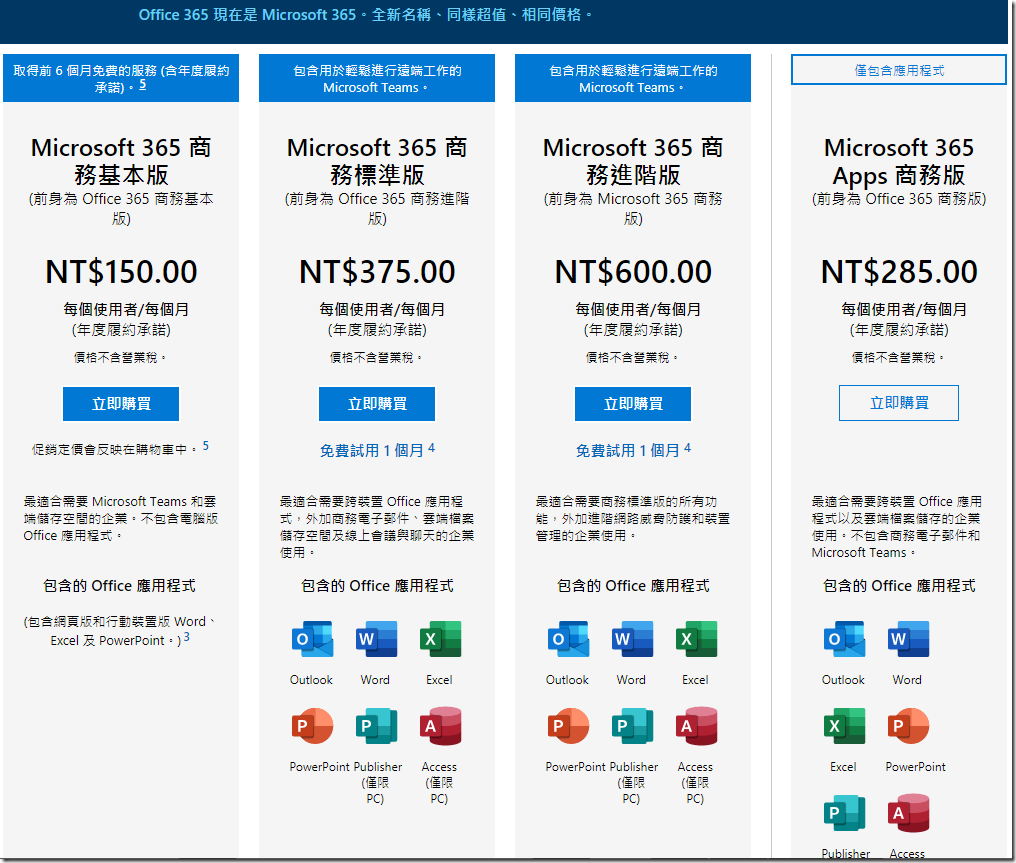1016x863 pixels.
Task: Click 包含的 Office 應用程式 heading in 商務基本版
Action: (x=119, y=586)
